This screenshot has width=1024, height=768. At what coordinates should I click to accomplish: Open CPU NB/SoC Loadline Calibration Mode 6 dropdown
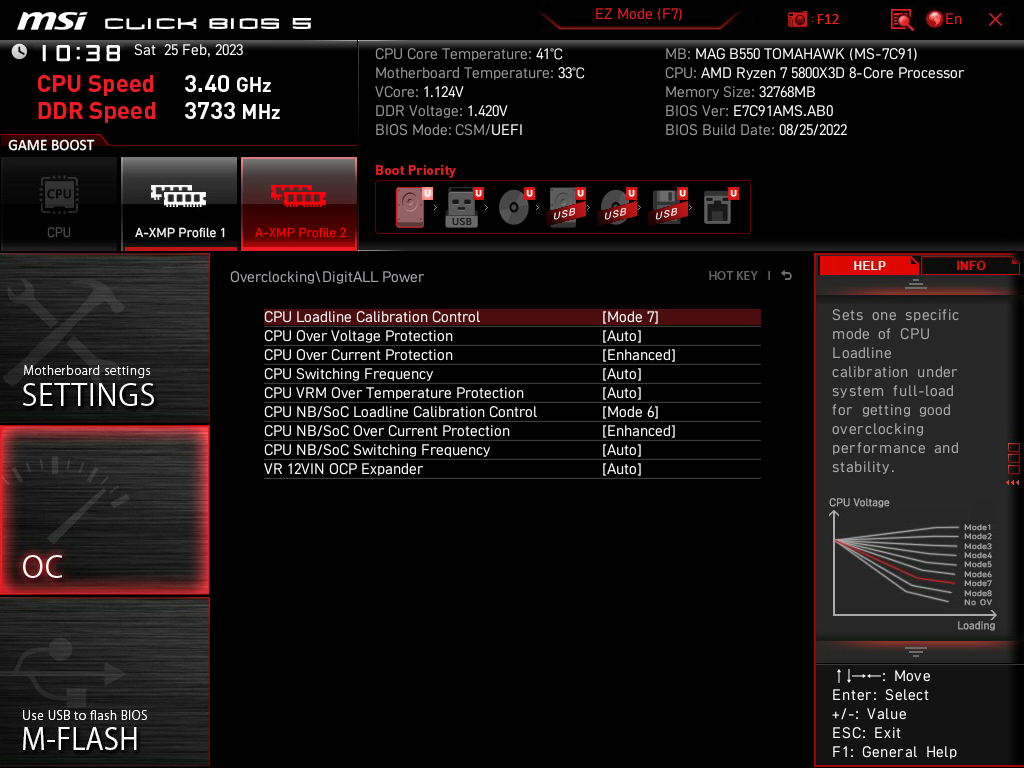pos(630,411)
